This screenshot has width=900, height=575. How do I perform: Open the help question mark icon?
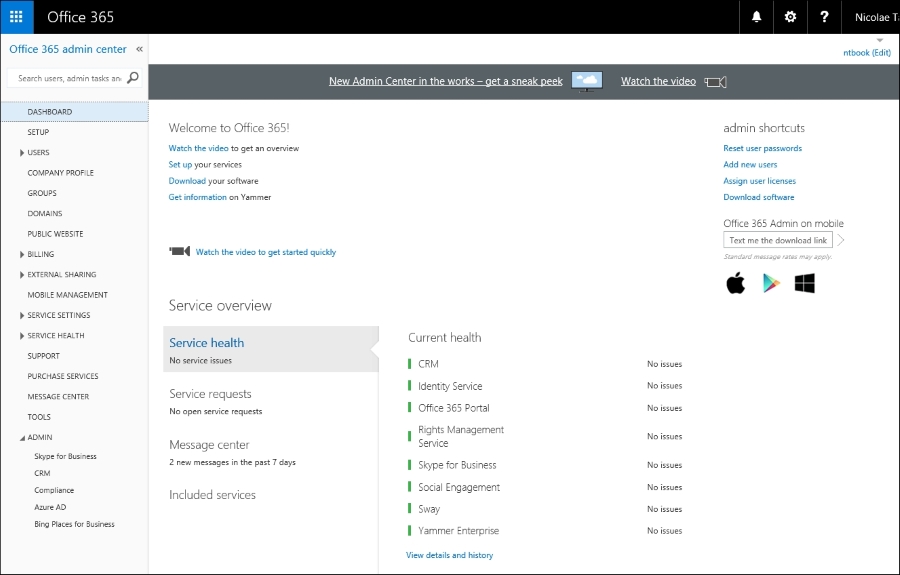[x=824, y=17]
